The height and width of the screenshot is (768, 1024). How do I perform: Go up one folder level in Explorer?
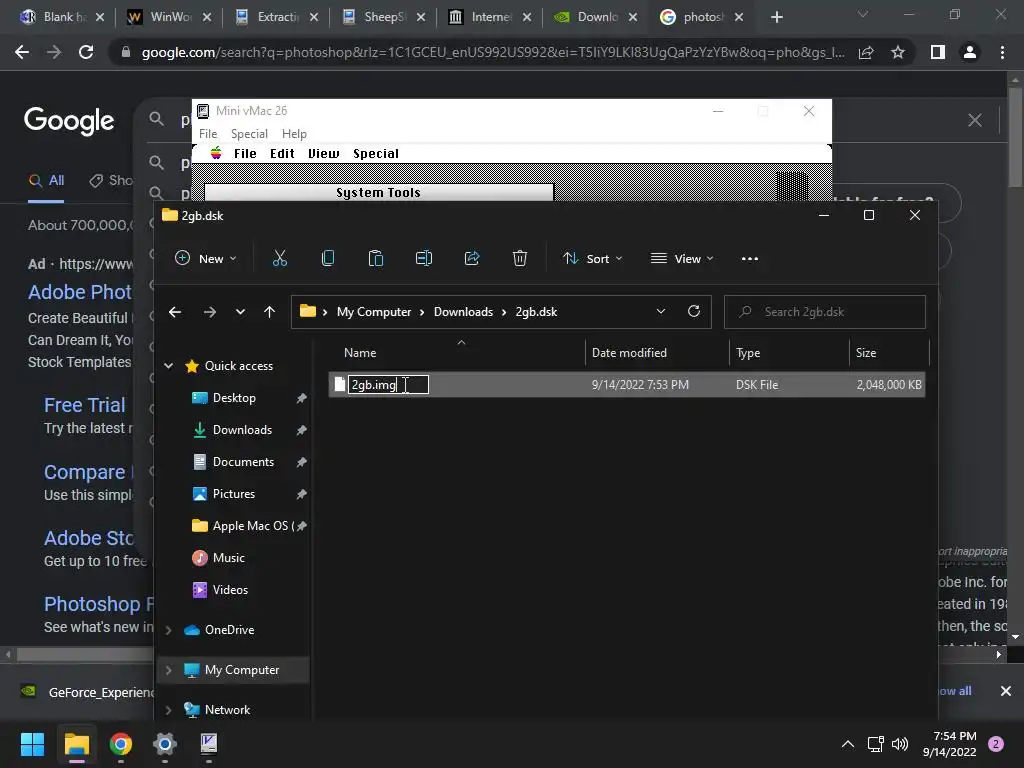[269, 312]
